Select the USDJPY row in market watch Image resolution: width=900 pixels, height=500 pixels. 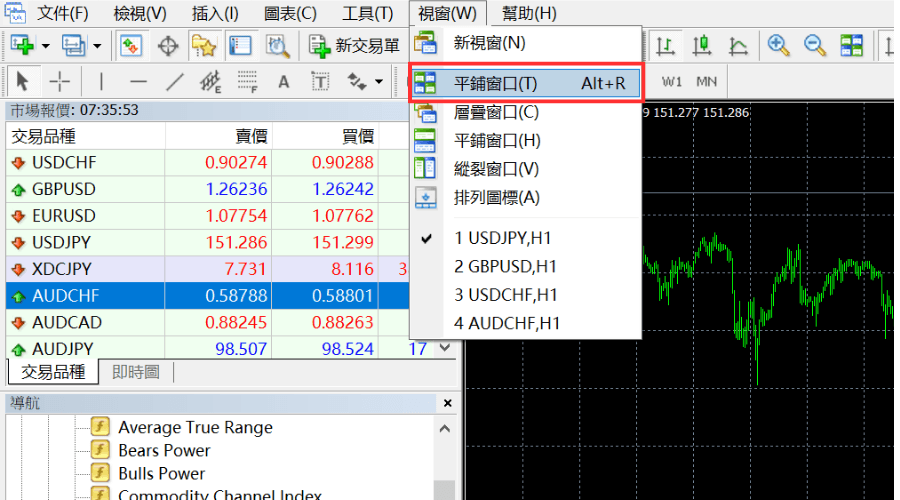point(207,242)
